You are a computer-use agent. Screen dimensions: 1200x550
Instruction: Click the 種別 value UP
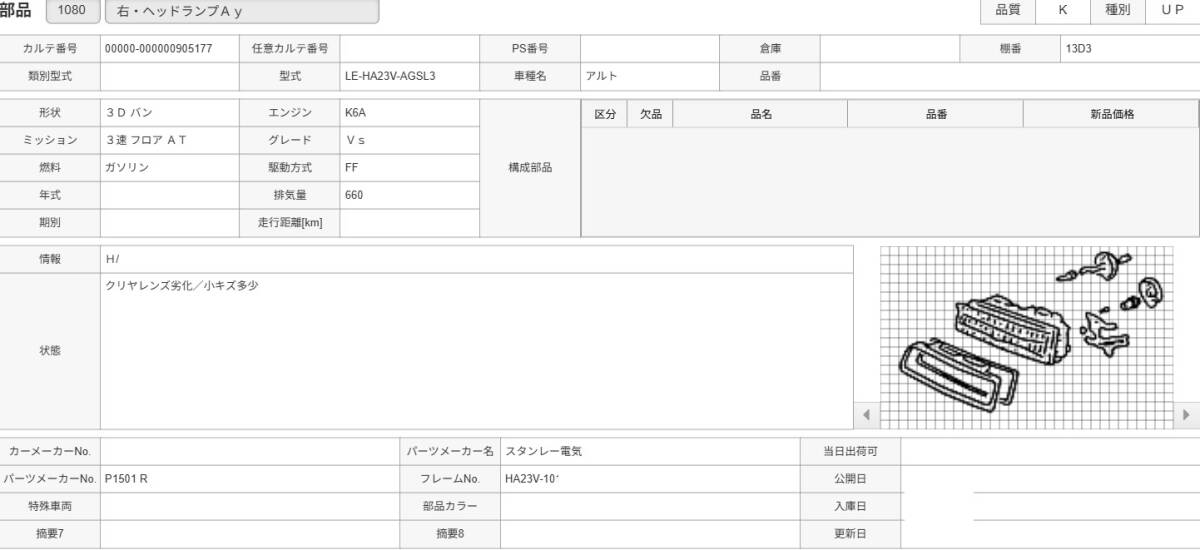1173,10
